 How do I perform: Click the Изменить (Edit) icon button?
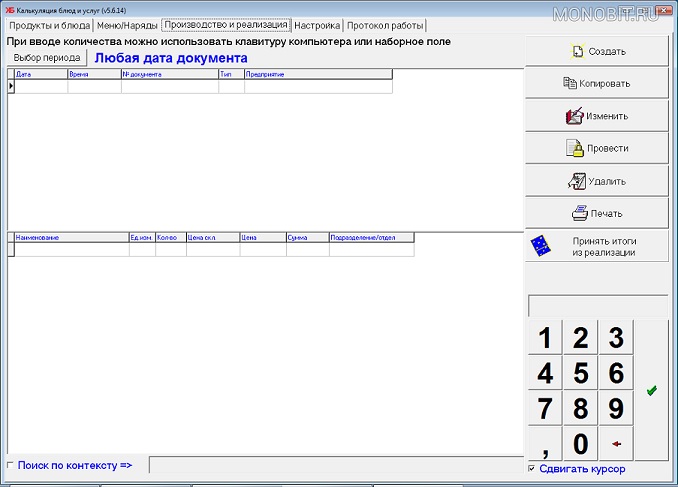coord(597,116)
